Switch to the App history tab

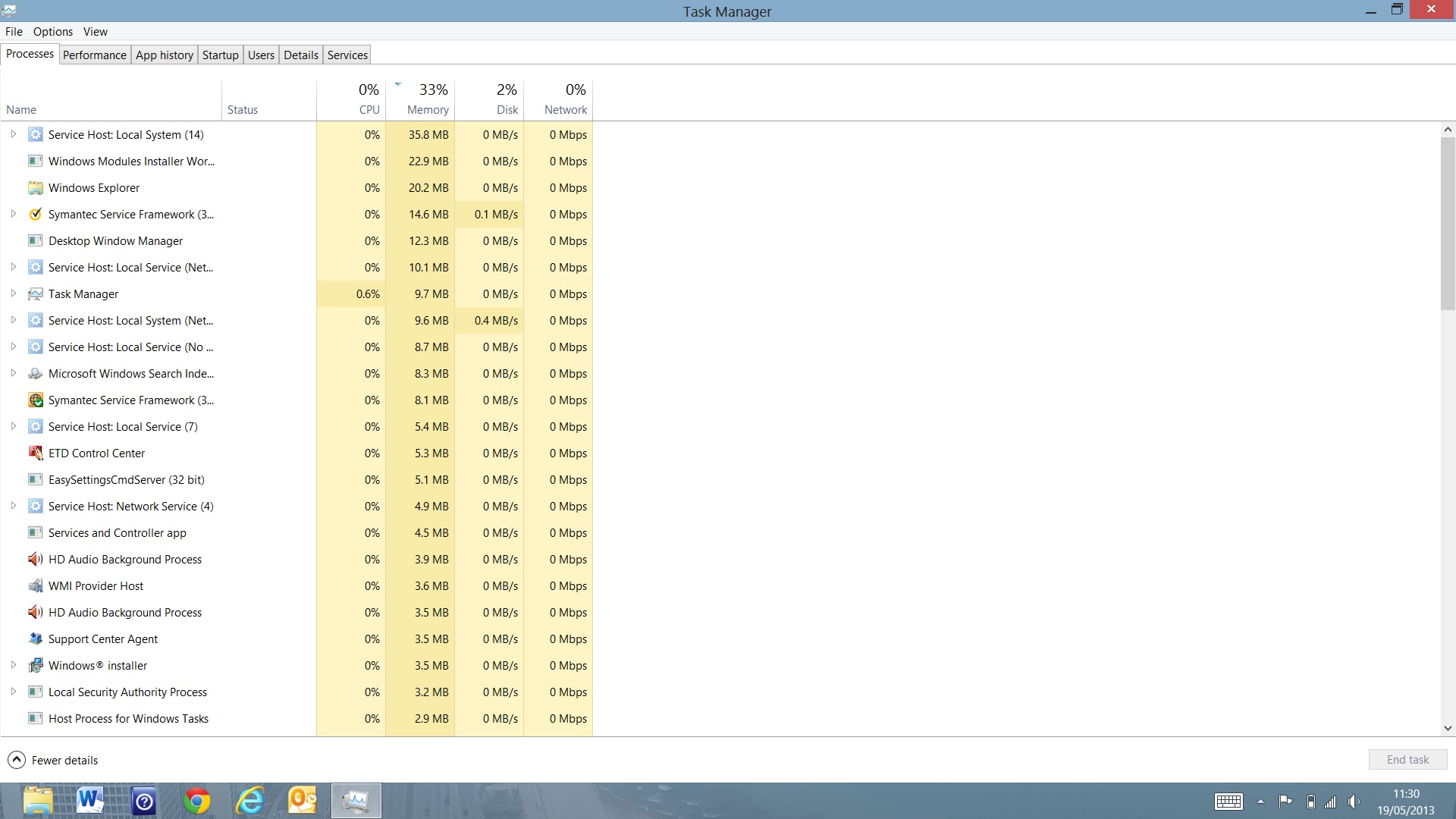165,55
